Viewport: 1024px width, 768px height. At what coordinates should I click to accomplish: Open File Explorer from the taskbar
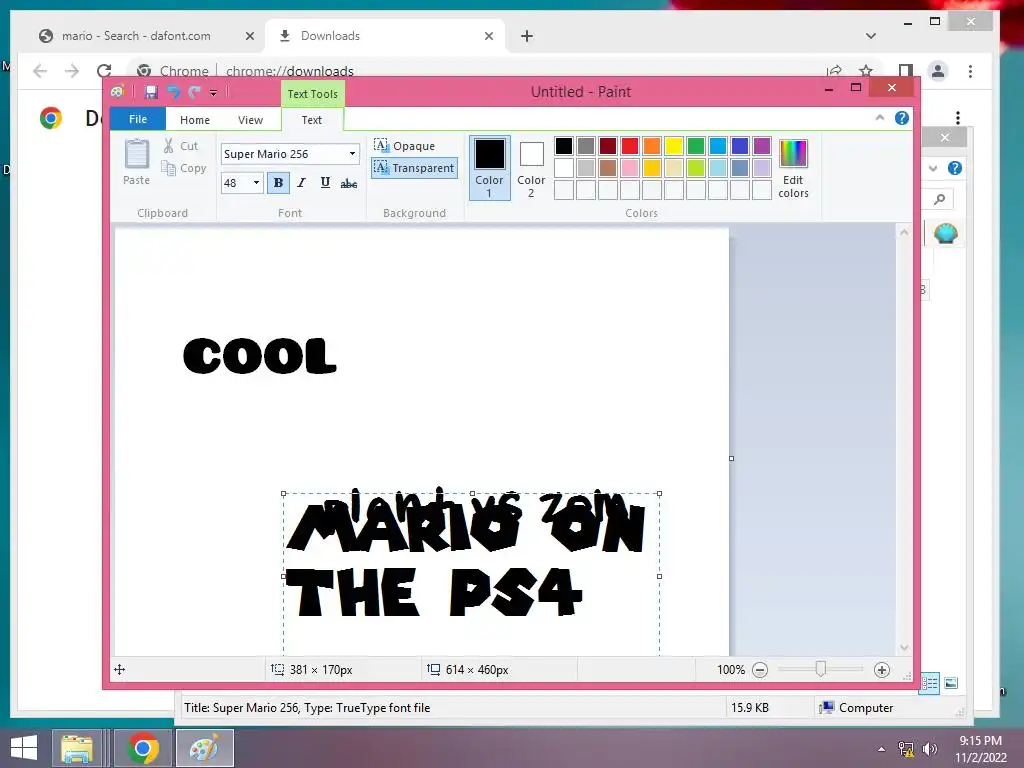point(77,748)
